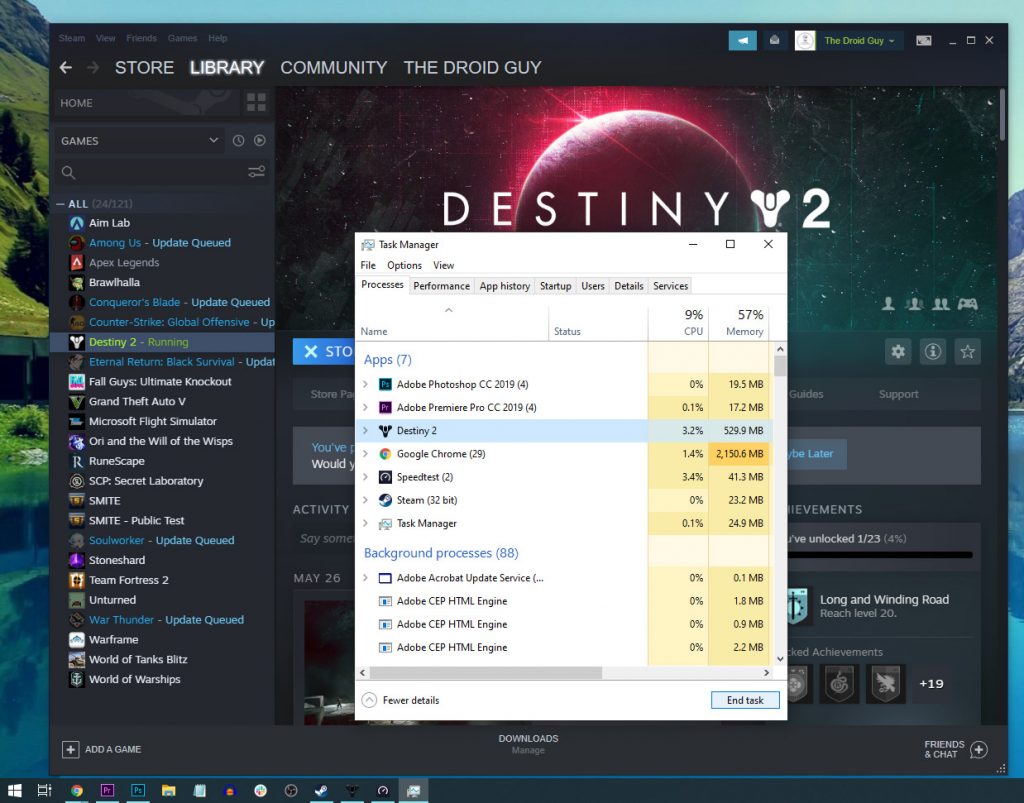Open Friends & Chat plus icon
1024x803 pixels.
(x=978, y=749)
